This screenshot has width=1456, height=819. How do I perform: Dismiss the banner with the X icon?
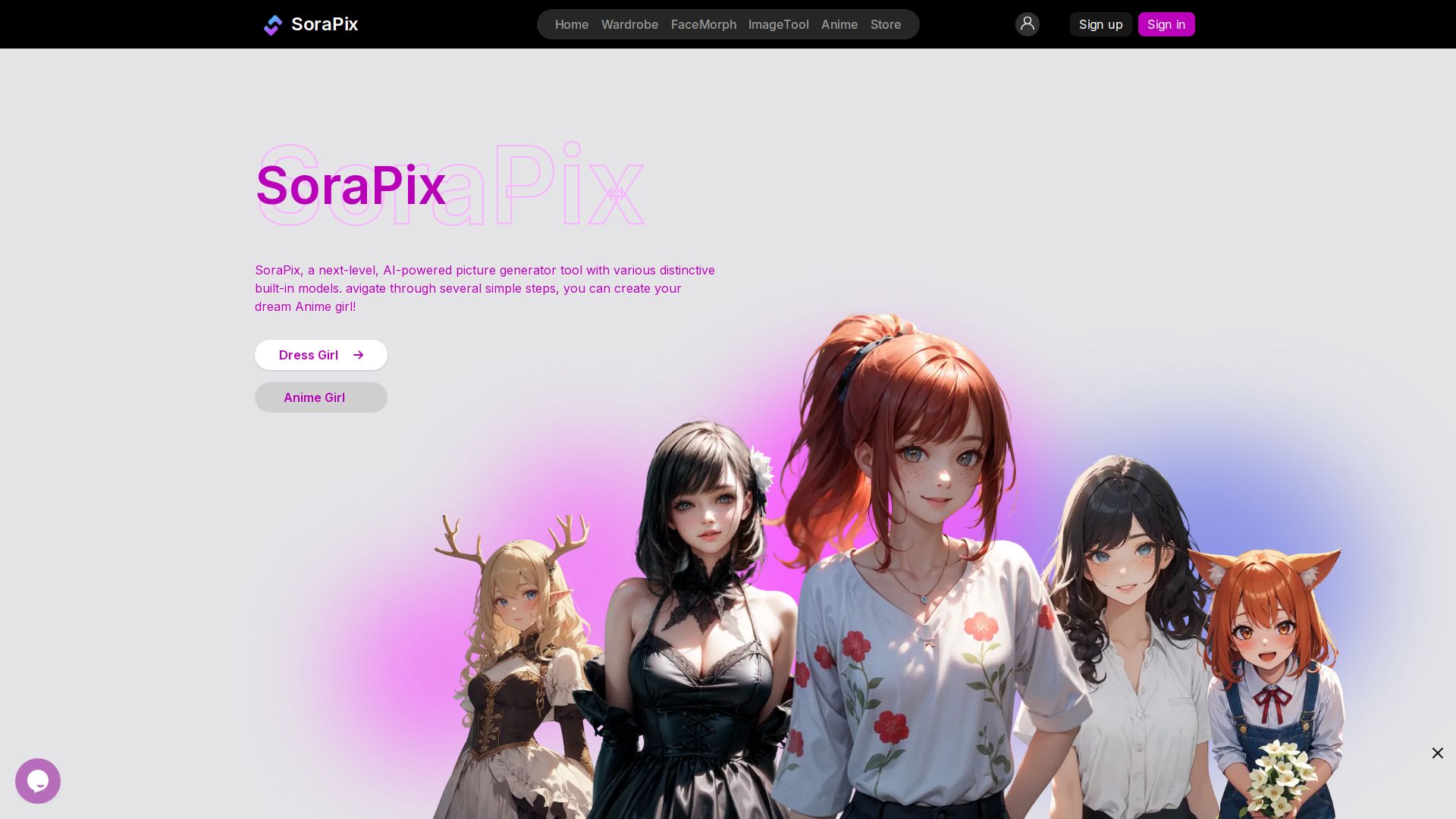tap(1438, 753)
